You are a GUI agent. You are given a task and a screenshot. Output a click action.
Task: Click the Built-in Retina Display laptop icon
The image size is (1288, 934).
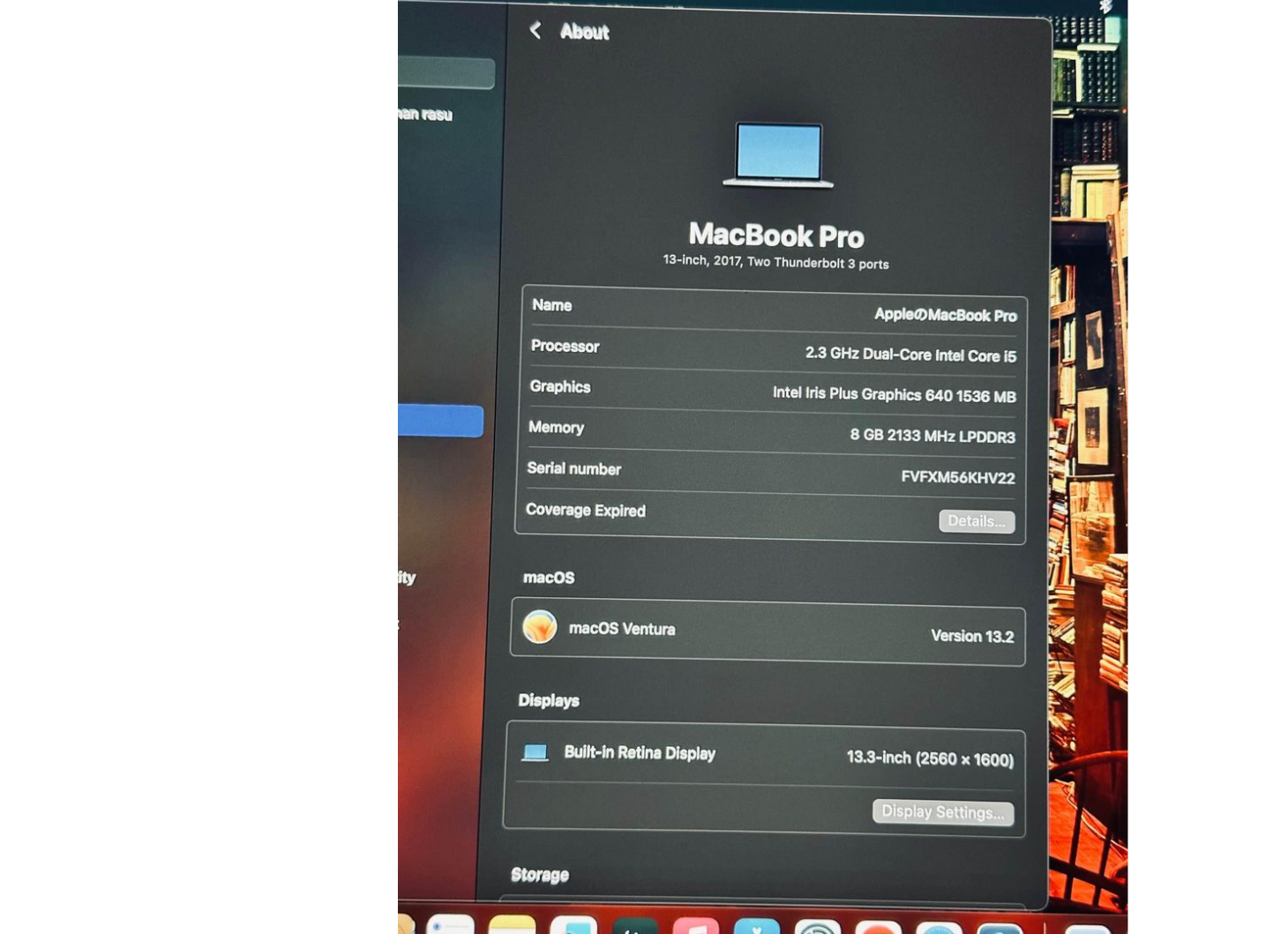(535, 752)
